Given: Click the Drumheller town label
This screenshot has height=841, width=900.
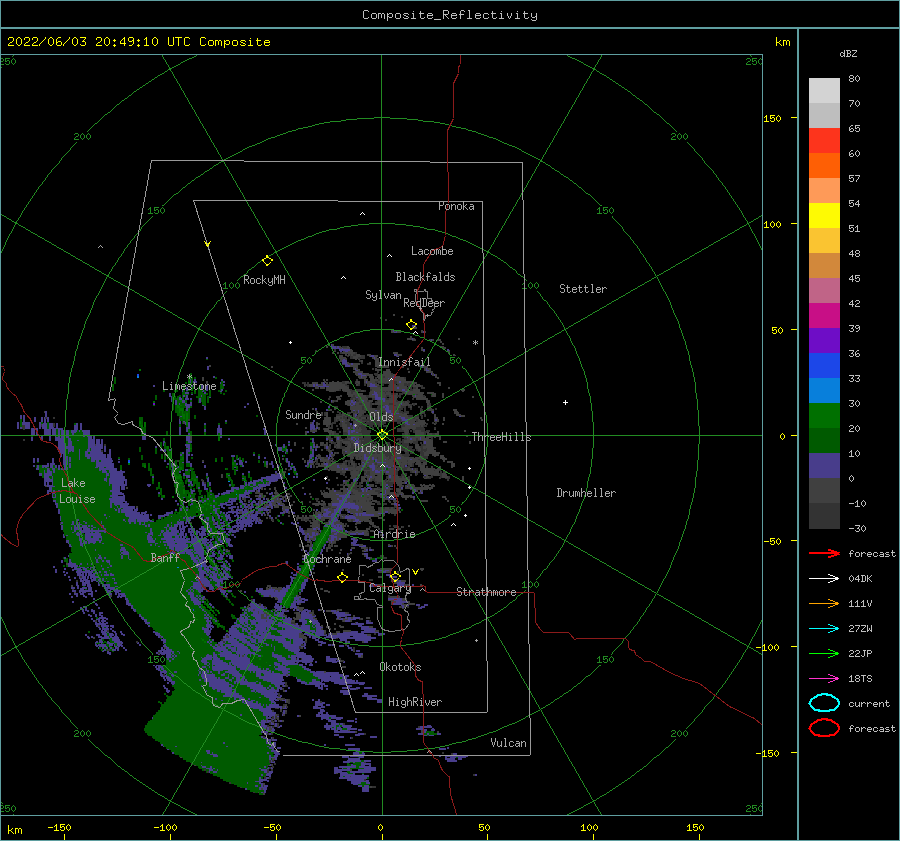Looking at the screenshot, I should 586,493.
